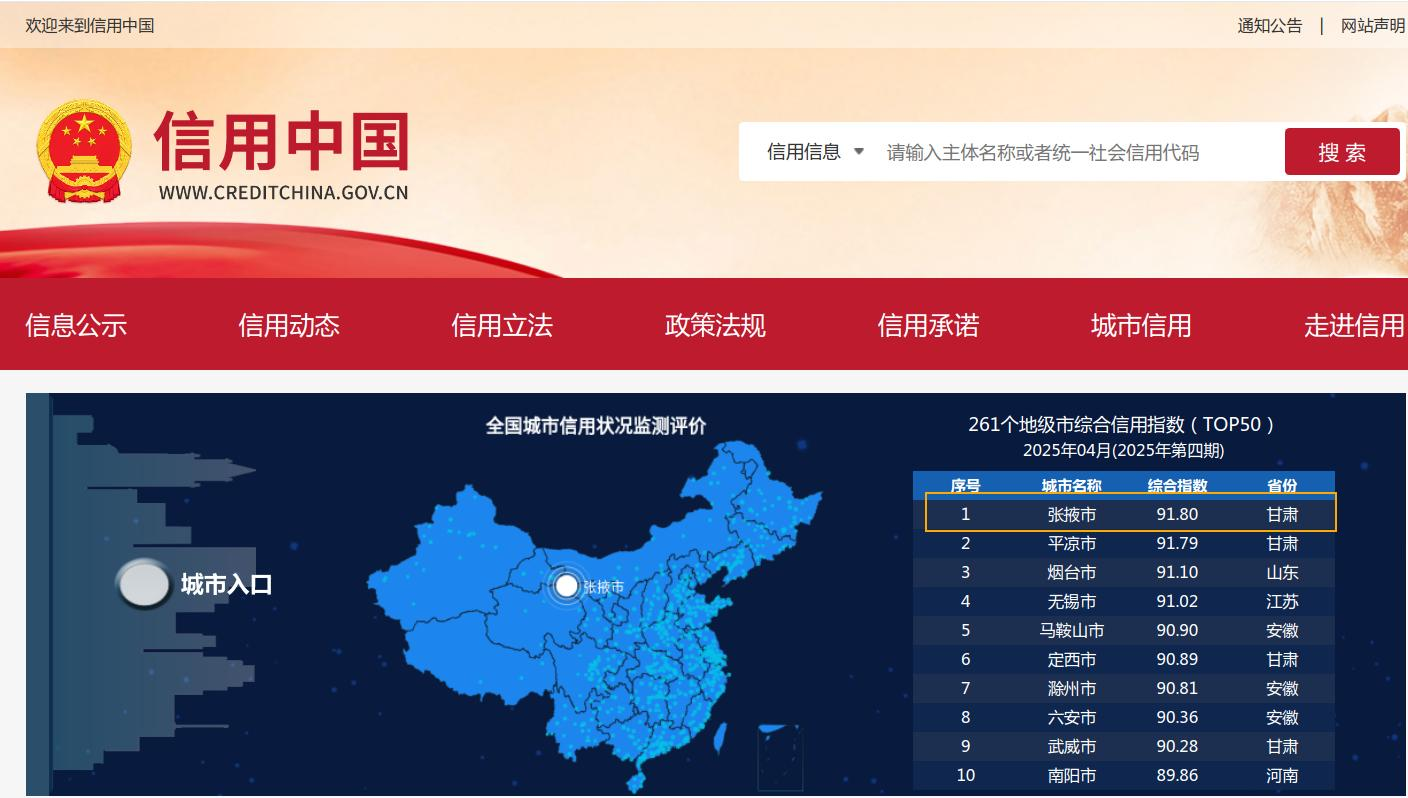
Task: Click the 261个地级市综合信用指数 title
Action: pos(1123,424)
